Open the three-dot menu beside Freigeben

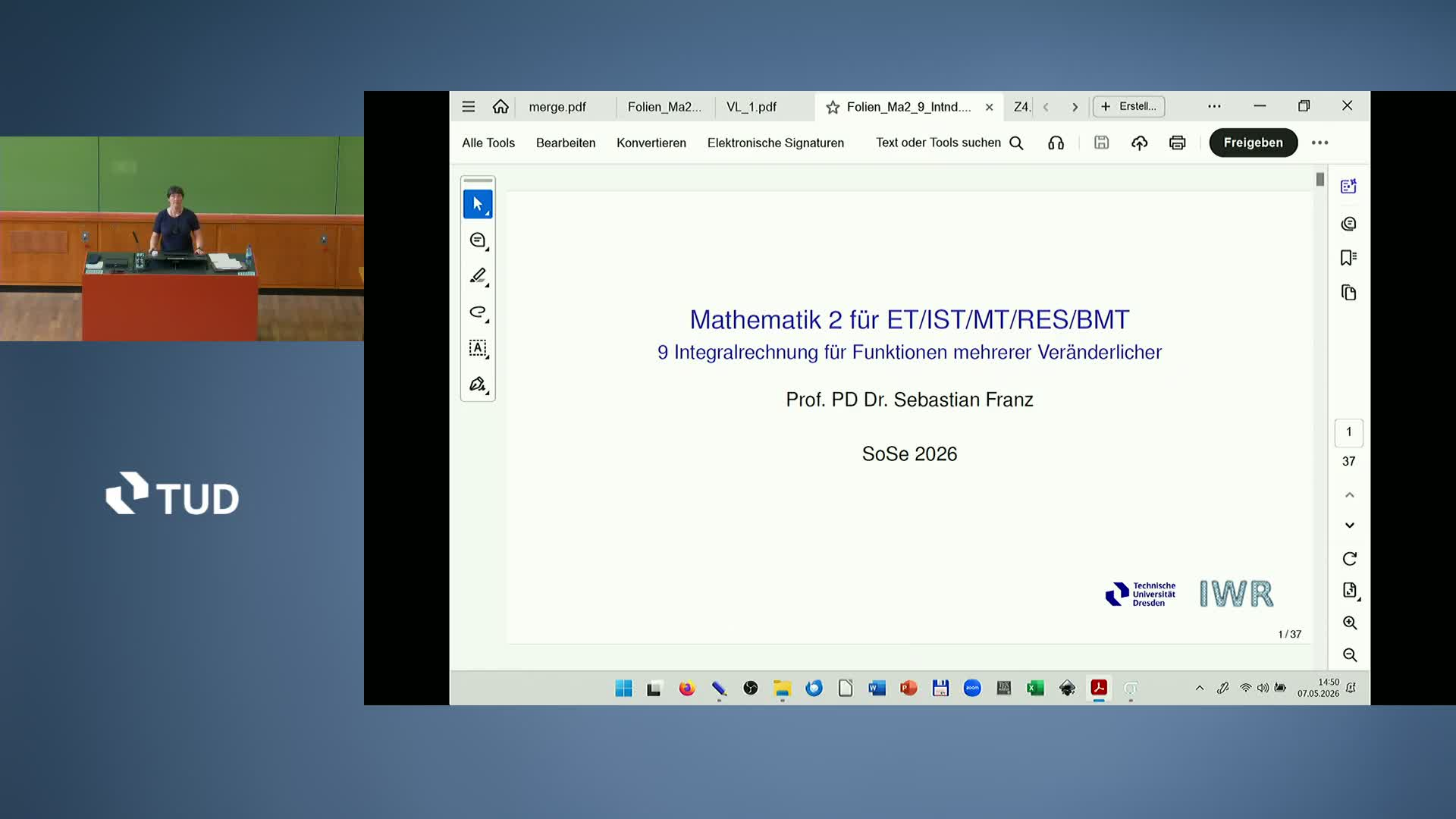tap(1319, 143)
